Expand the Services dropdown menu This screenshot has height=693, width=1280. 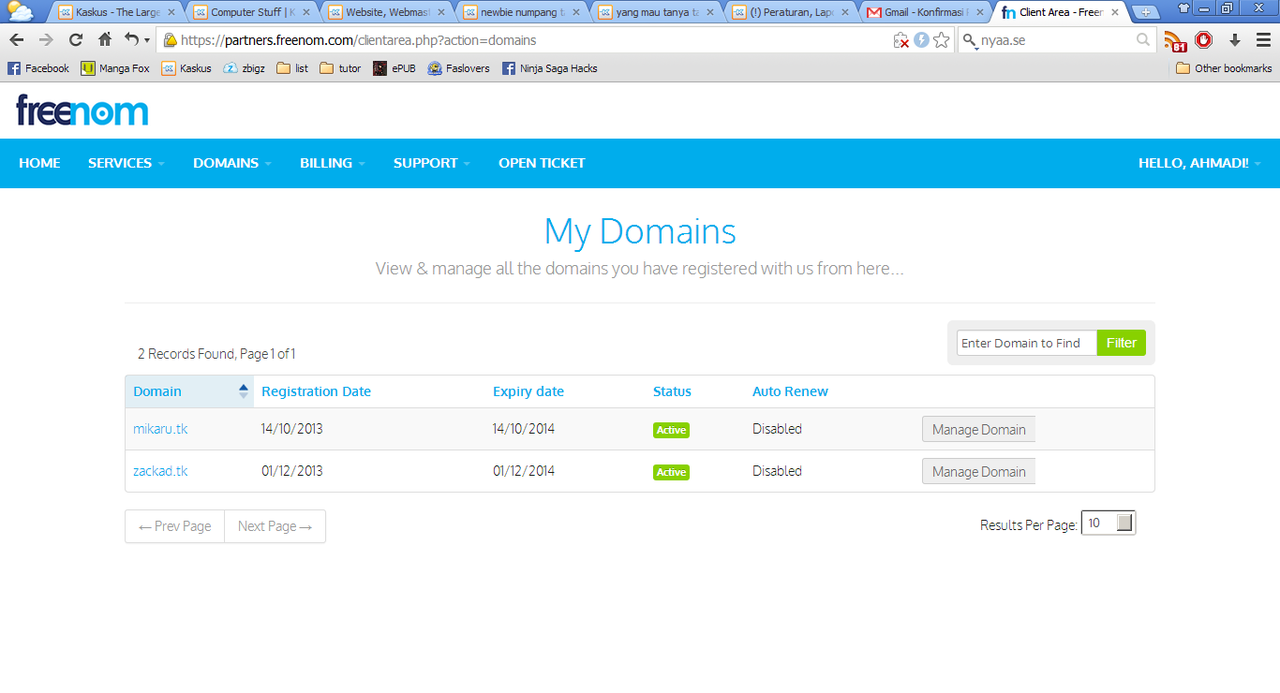tap(126, 163)
